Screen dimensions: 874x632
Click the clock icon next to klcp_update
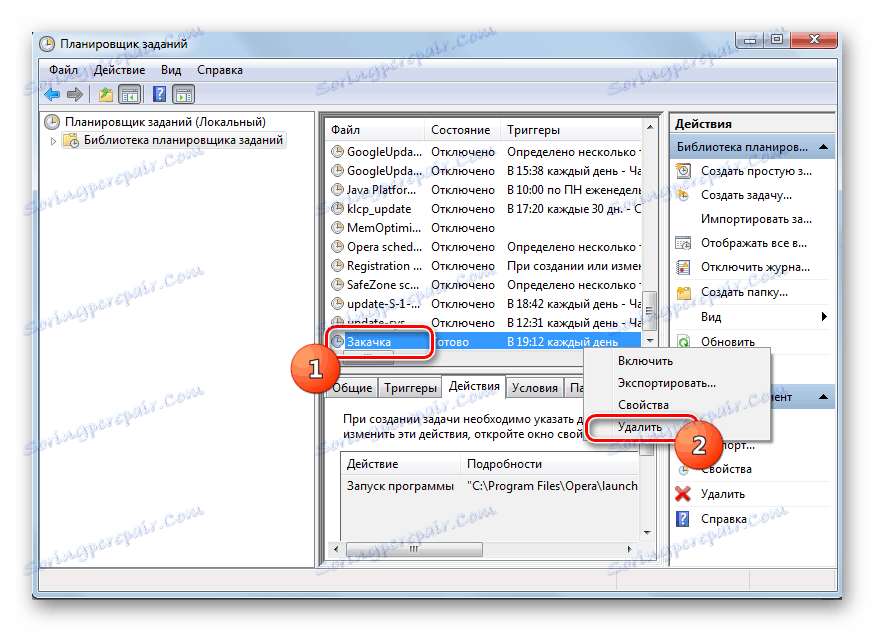(x=337, y=208)
